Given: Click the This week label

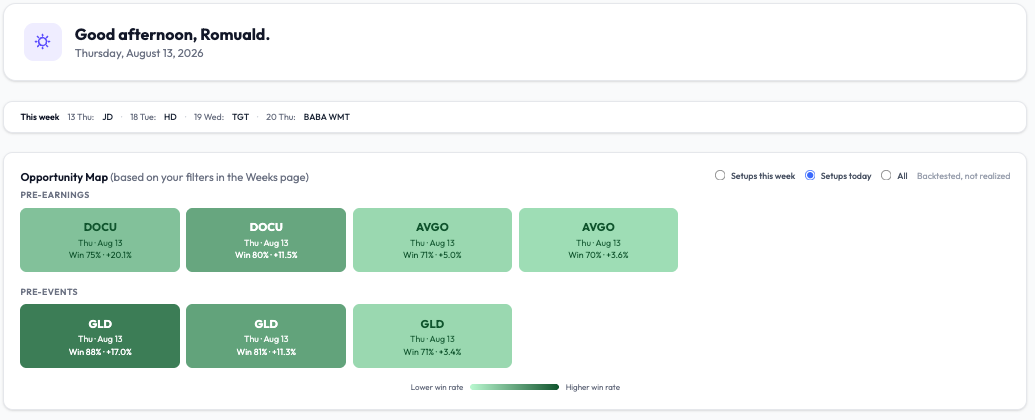Looking at the screenshot, I should [40, 117].
